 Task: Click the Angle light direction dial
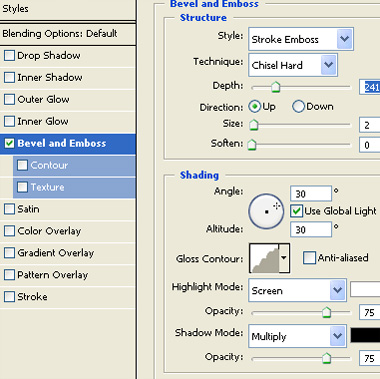click(x=266, y=211)
